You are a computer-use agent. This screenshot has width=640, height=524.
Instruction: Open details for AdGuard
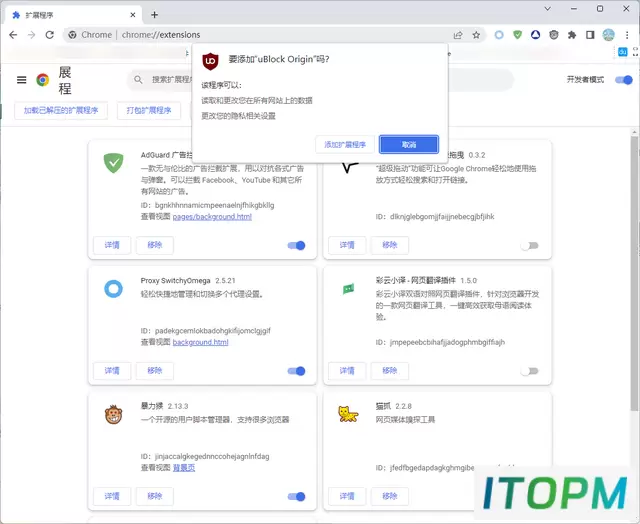[x=112, y=245]
